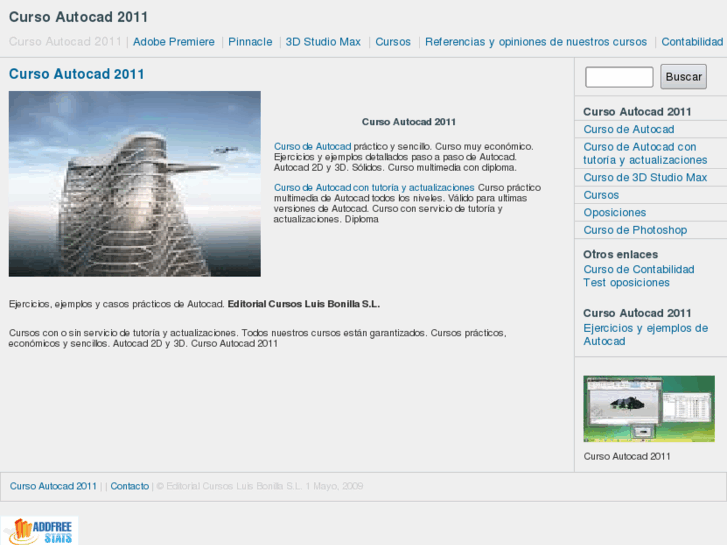Open sidebar link Curso de Autocad
This screenshot has width=727, height=545.
(x=629, y=129)
